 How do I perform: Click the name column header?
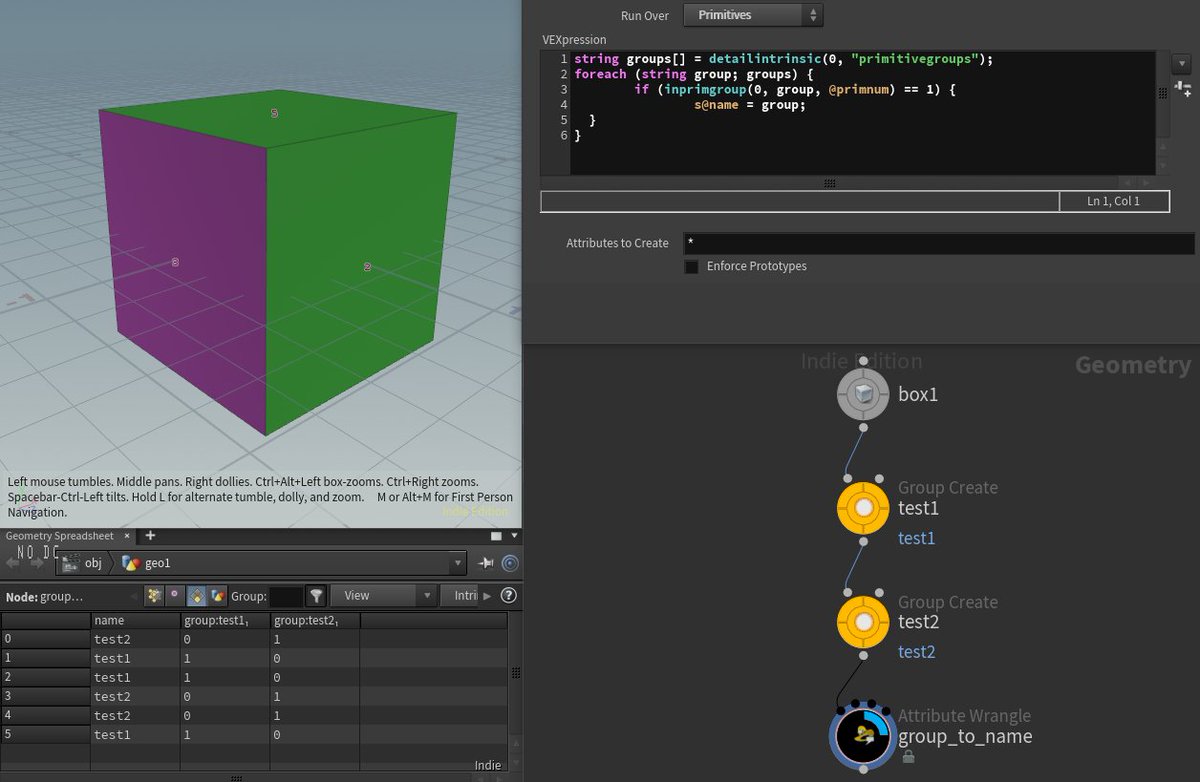pos(136,621)
